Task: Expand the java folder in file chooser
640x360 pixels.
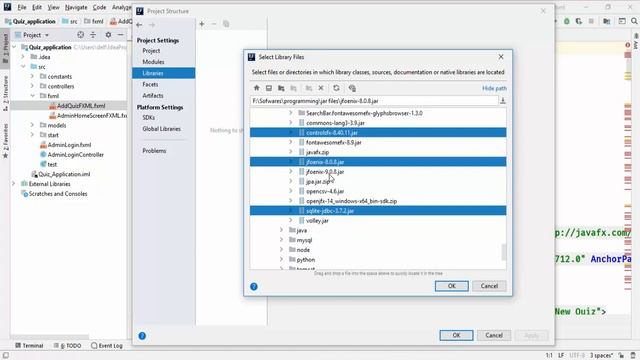Action: coord(282,230)
